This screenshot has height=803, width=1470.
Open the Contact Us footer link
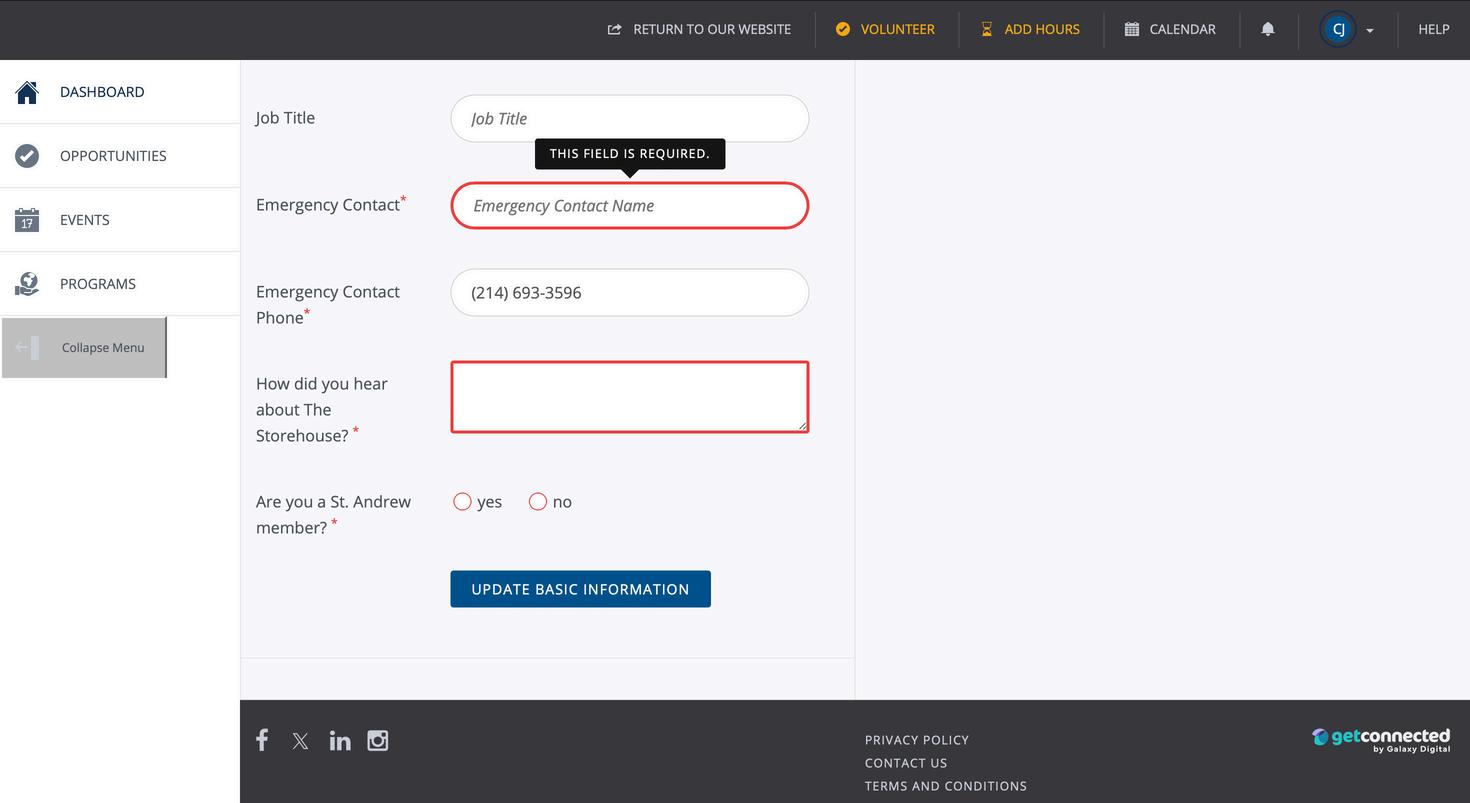(x=906, y=763)
